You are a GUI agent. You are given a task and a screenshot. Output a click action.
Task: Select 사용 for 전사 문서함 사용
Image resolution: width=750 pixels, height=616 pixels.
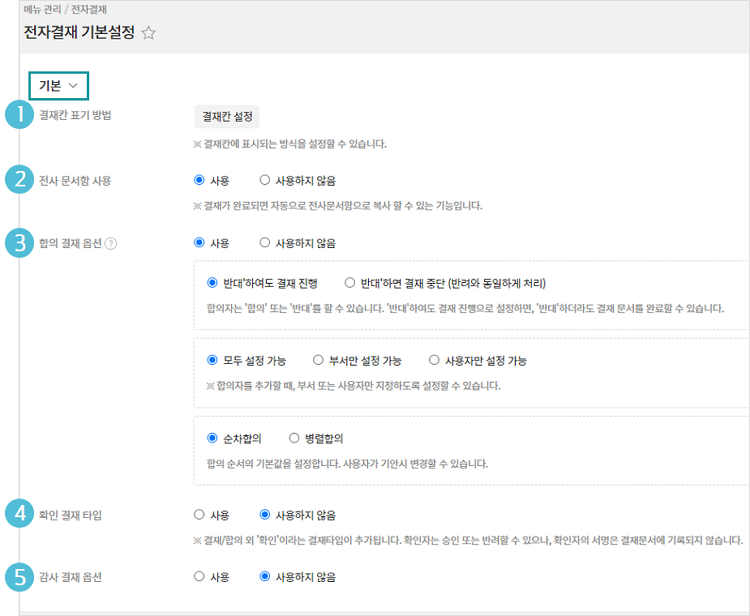coord(199,180)
